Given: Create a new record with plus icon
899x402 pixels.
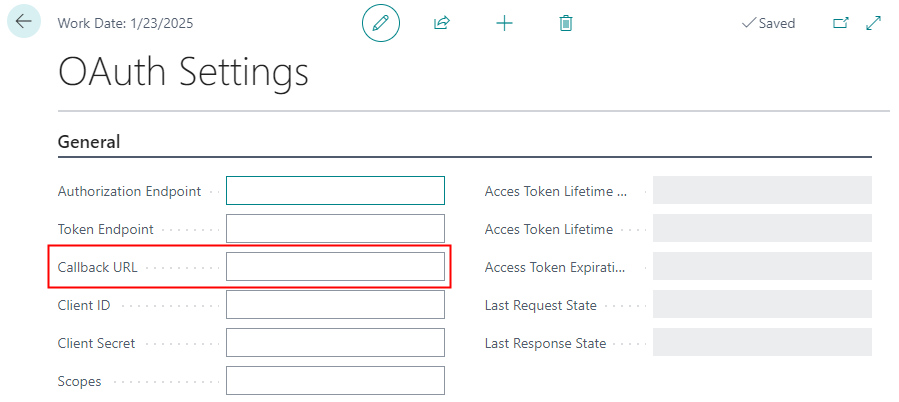Looking at the screenshot, I should pos(504,23).
